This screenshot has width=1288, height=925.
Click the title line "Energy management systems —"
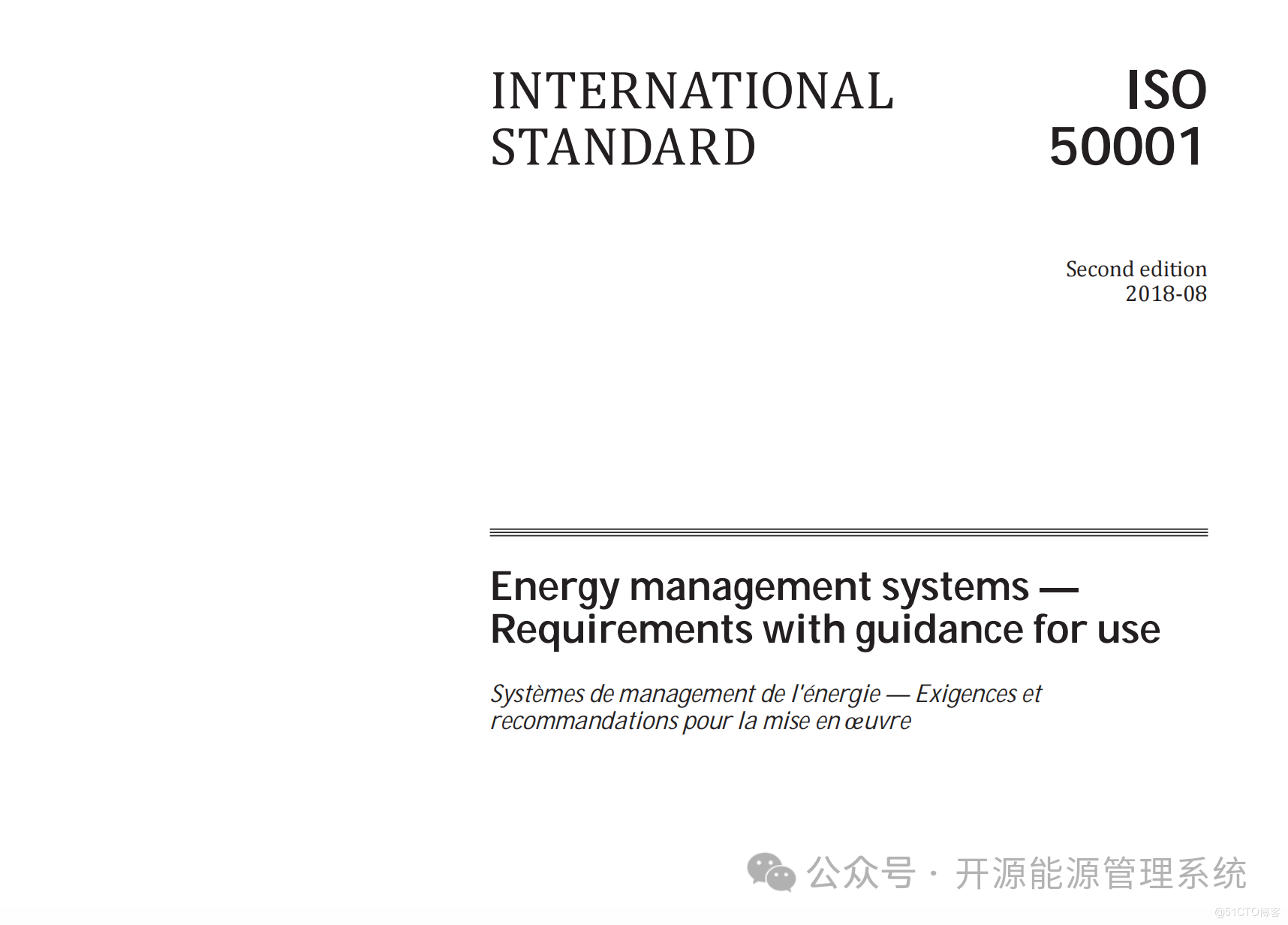click(784, 587)
